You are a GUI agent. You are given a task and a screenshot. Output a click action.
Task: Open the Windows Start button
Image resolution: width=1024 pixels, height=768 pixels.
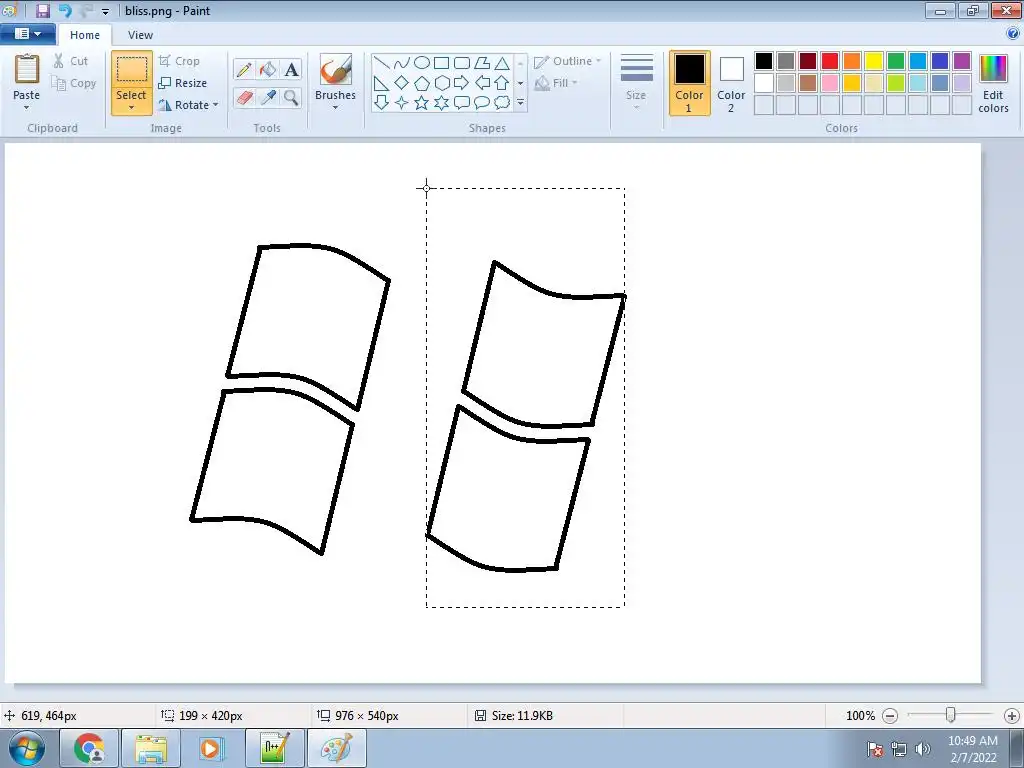tap(27, 748)
